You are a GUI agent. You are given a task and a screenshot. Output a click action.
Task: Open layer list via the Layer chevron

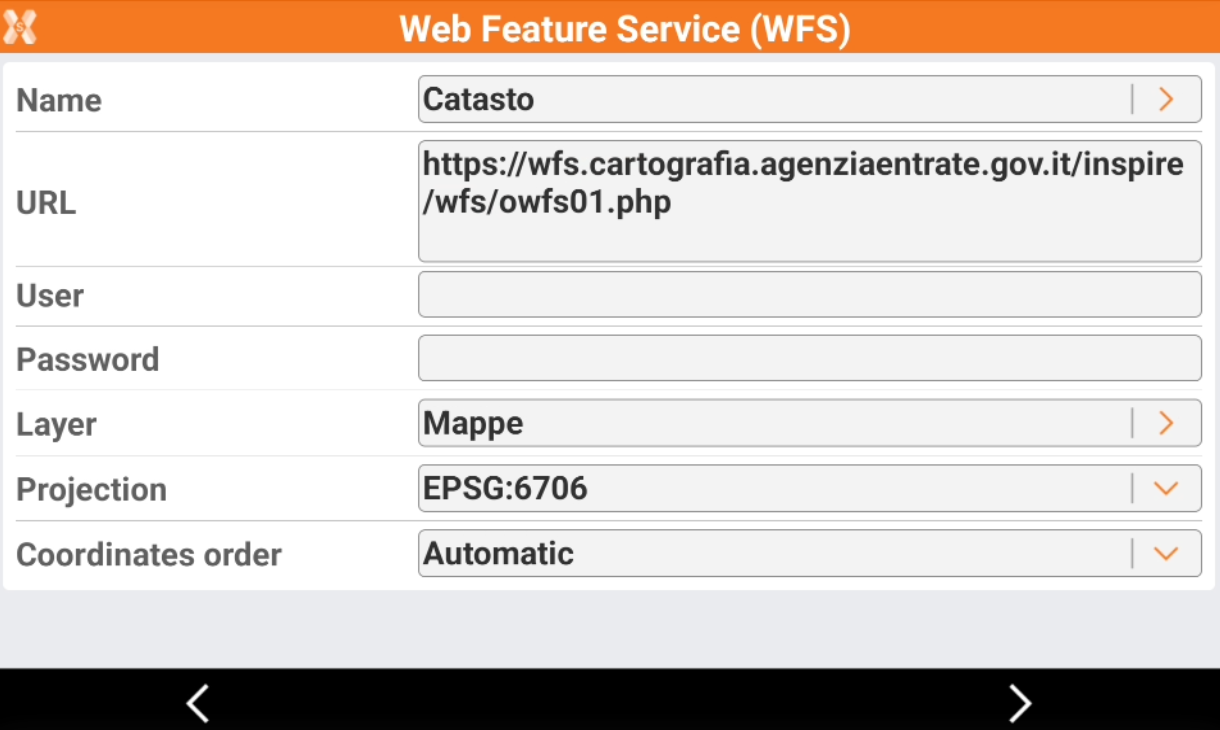tap(1165, 423)
